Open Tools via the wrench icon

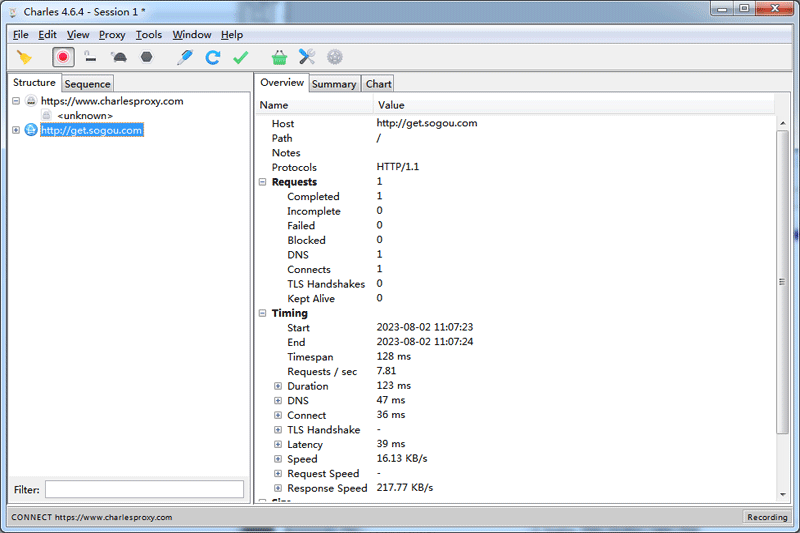coord(307,58)
